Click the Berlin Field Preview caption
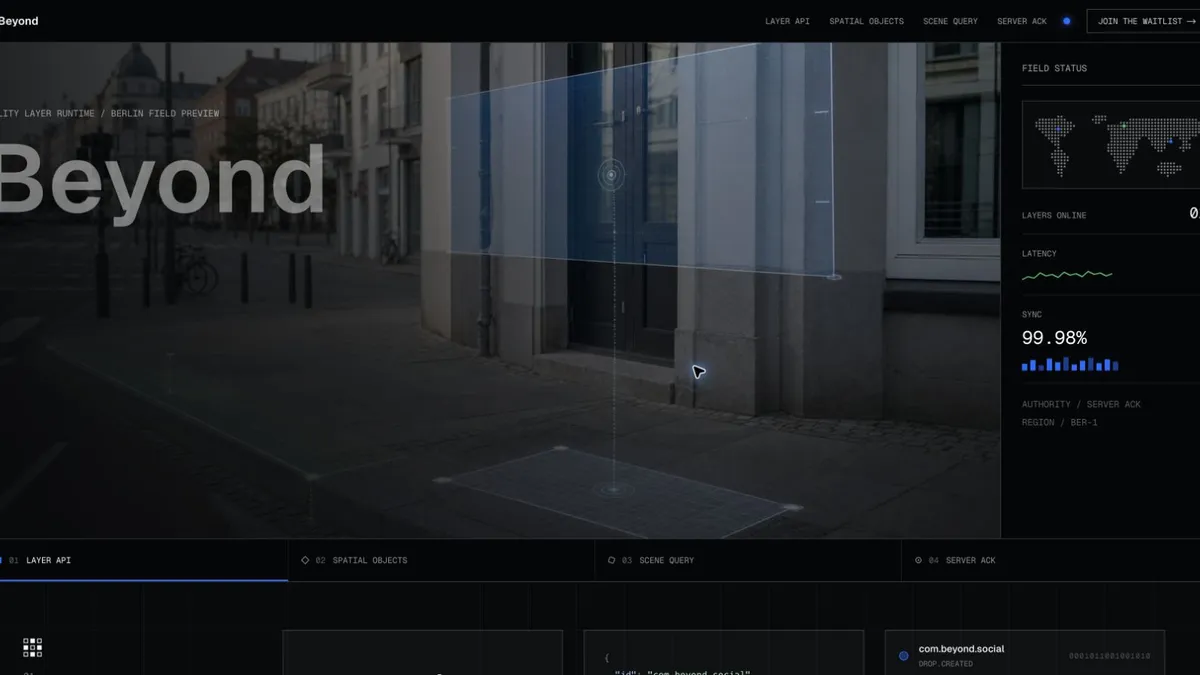The width and height of the screenshot is (1200, 675). (x=165, y=113)
